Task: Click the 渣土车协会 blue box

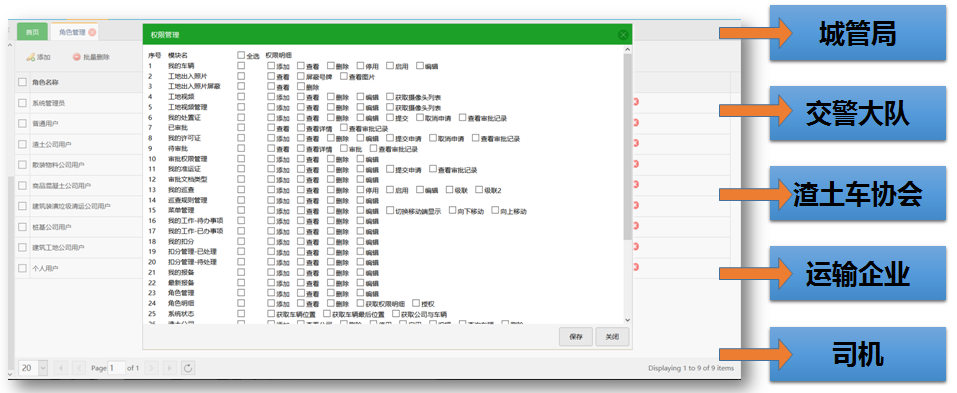Action: pos(857,193)
